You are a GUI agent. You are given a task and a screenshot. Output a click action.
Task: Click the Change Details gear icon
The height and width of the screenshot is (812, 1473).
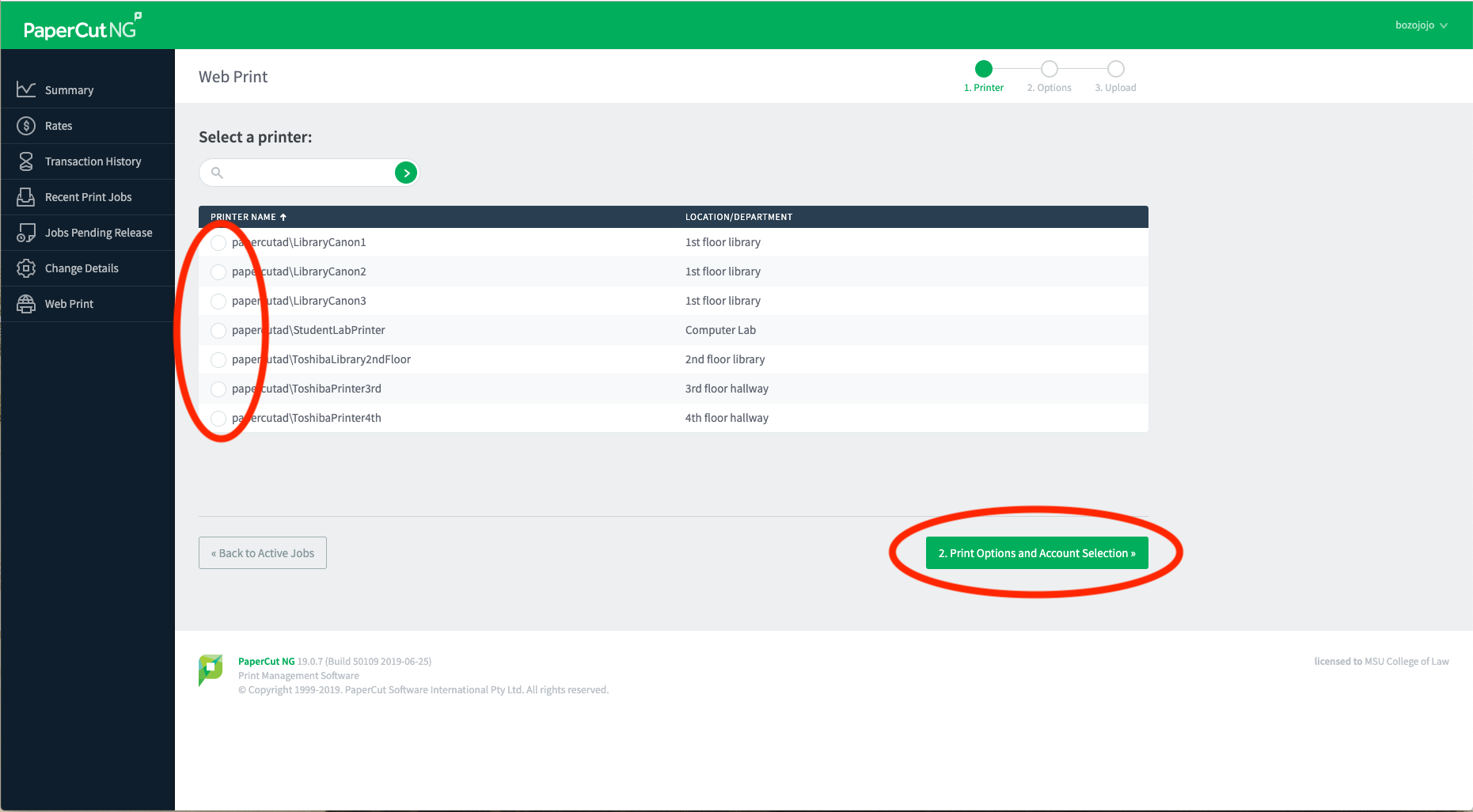[26, 268]
